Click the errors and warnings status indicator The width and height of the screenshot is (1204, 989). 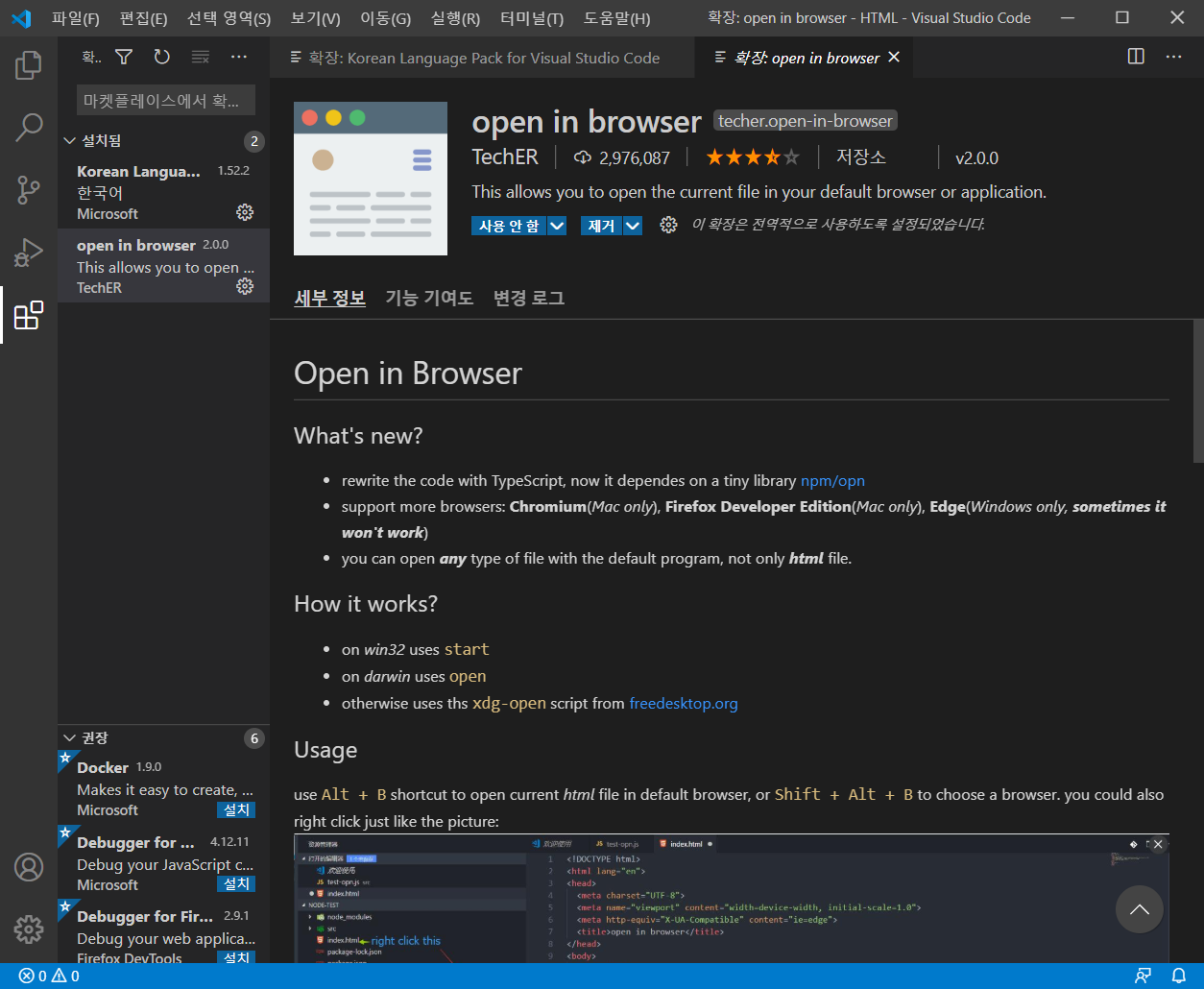click(x=48, y=977)
